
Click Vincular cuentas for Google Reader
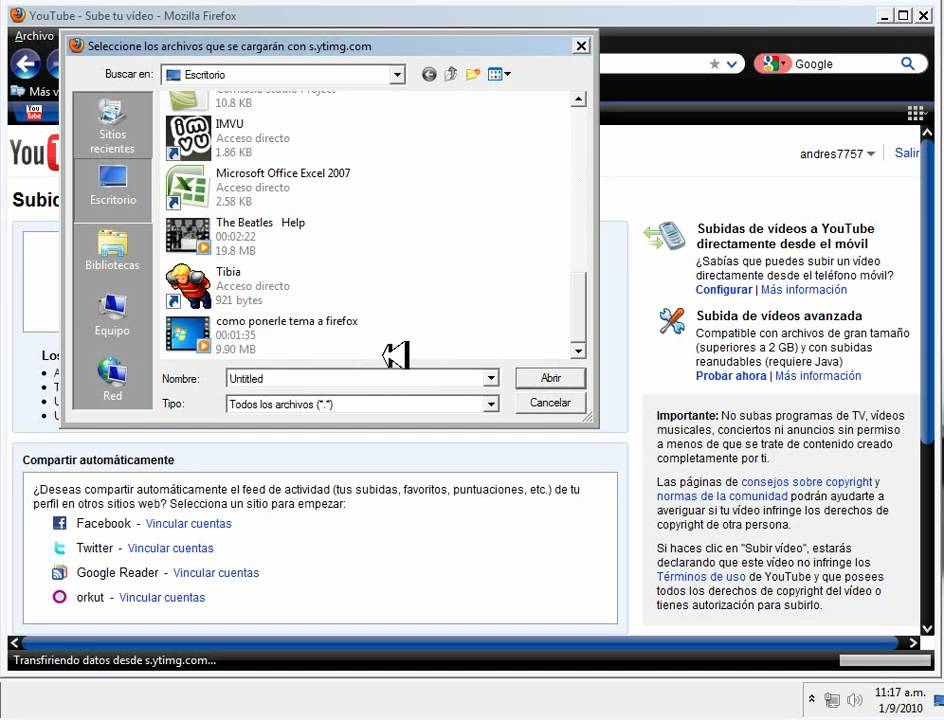tap(216, 573)
